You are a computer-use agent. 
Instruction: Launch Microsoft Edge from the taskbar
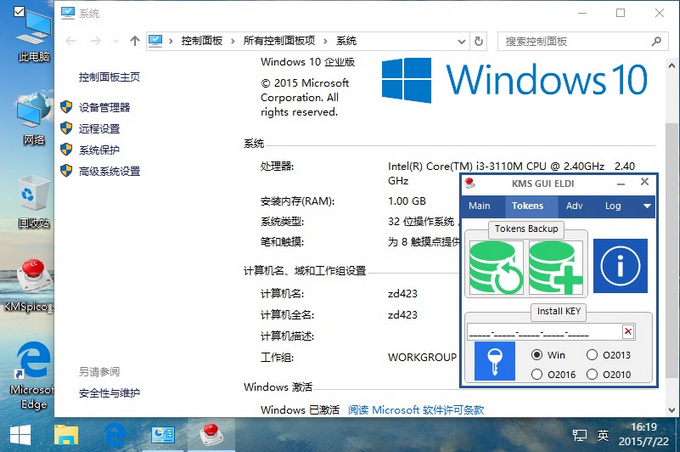[x=113, y=435]
